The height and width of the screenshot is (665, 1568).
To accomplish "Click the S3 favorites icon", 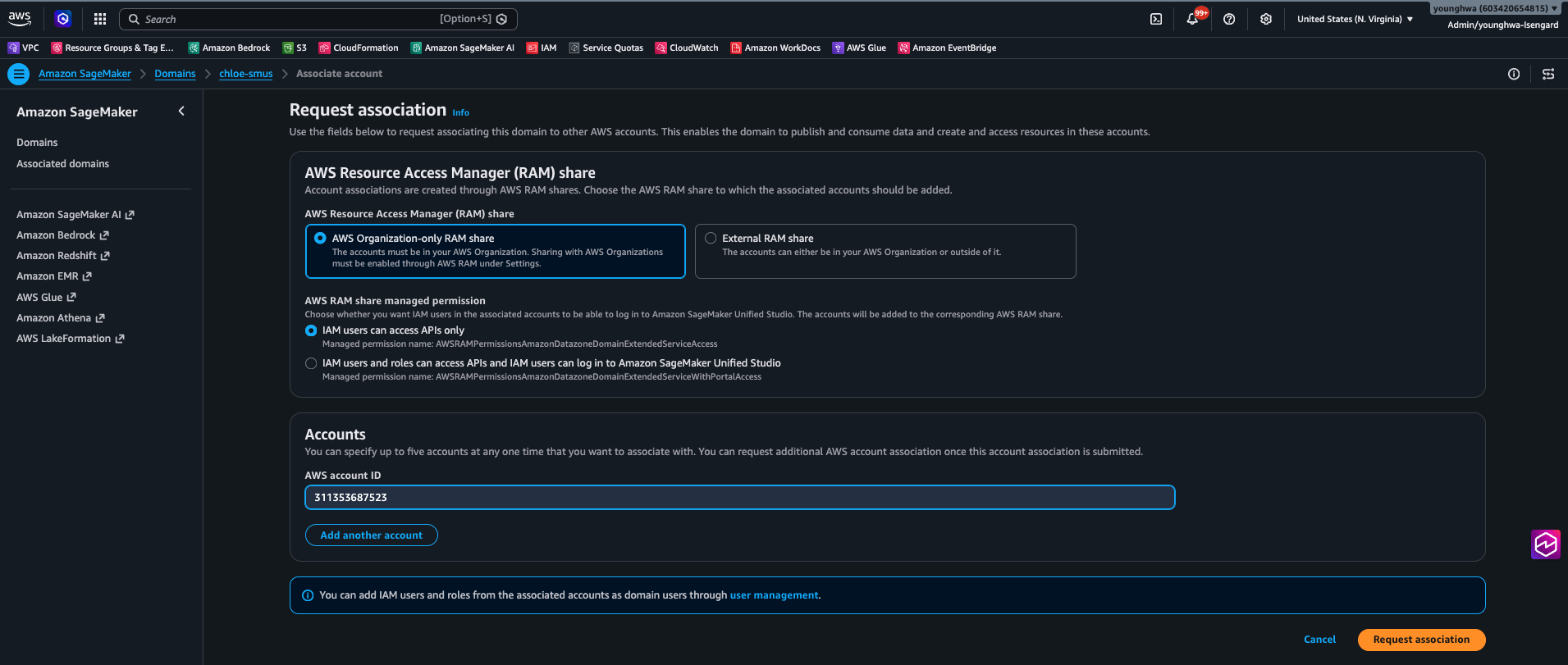I will pos(288,48).
